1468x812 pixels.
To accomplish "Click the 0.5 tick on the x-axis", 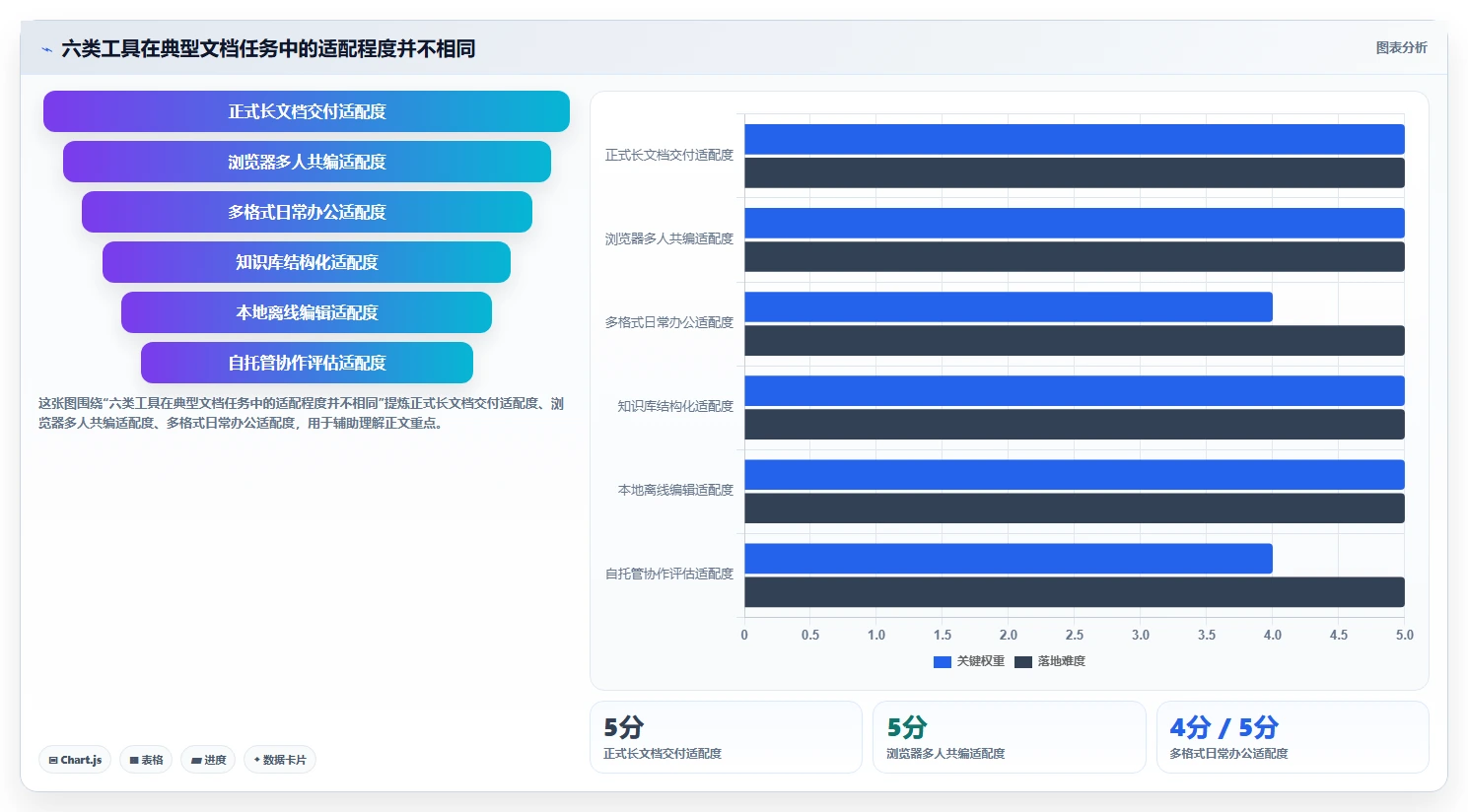I will [810, 635].
